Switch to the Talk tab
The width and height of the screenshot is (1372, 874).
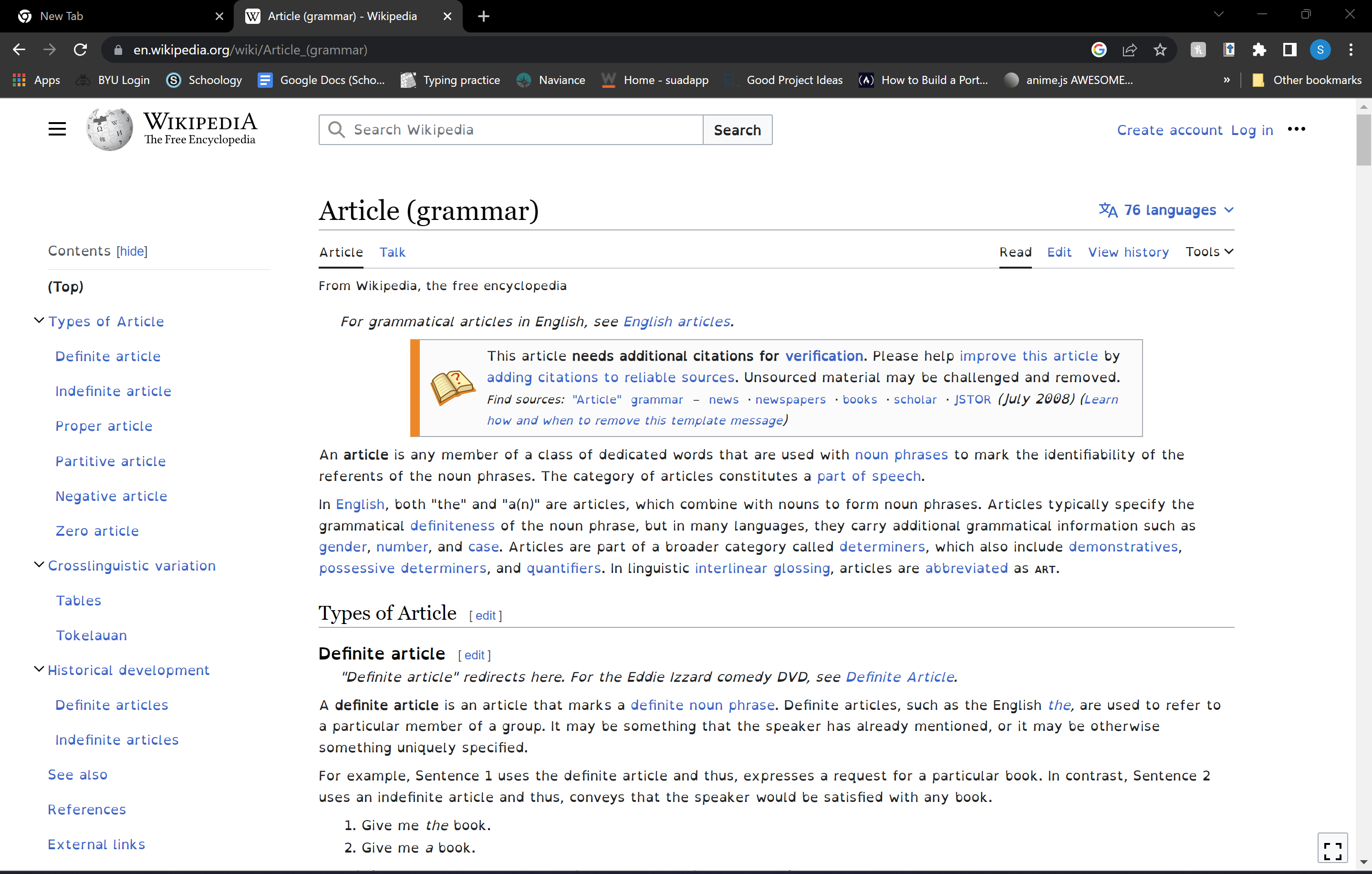392,252
